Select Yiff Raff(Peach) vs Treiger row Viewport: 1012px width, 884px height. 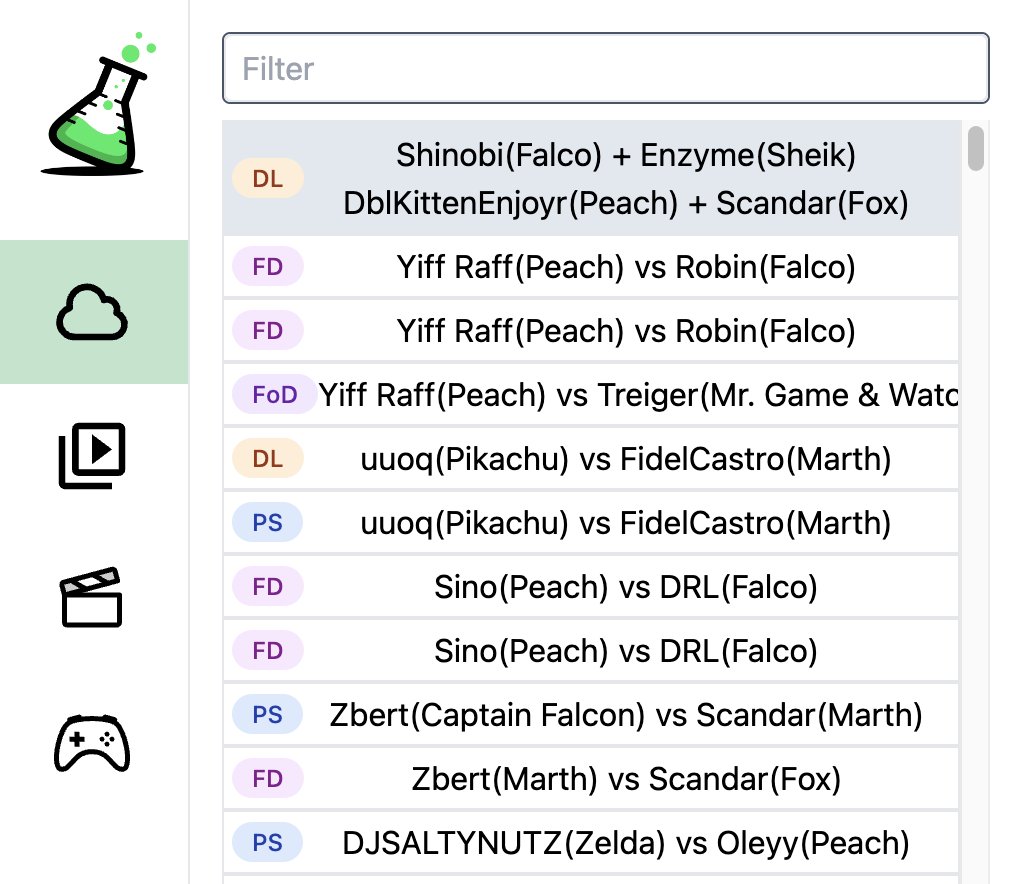click(x=591, y=394)
